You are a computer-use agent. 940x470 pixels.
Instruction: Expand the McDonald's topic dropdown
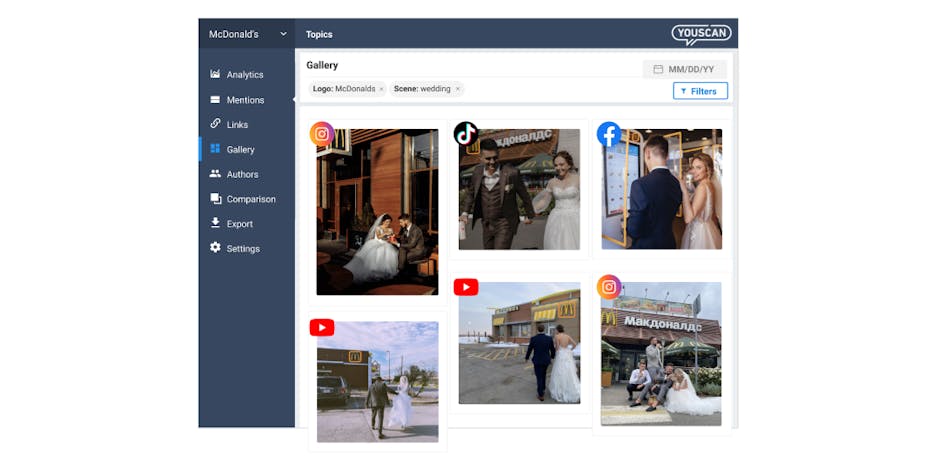[283, 34]
